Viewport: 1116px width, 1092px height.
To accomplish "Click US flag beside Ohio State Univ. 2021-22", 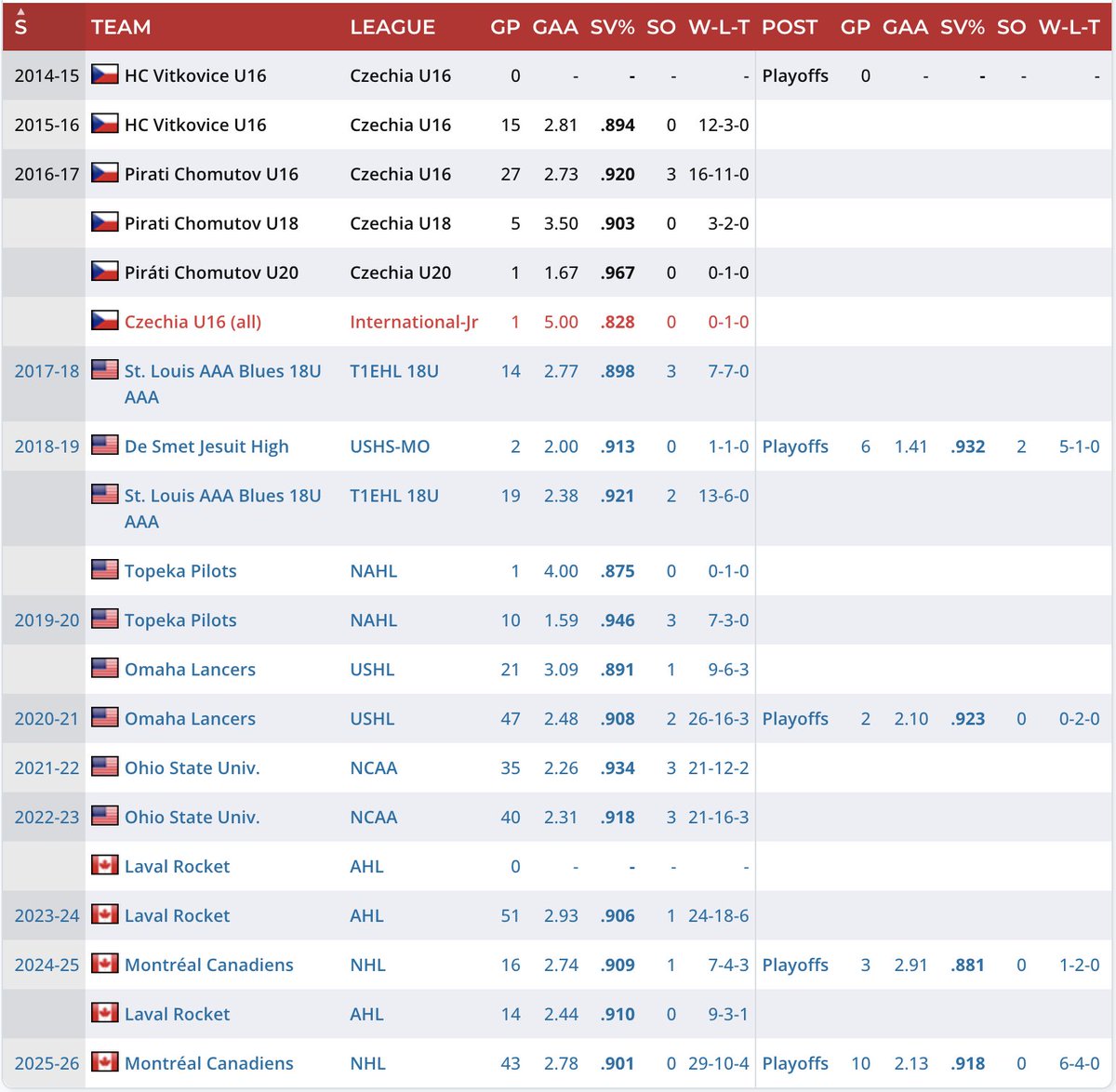I will pyautogui.click(x=104, y=767).
